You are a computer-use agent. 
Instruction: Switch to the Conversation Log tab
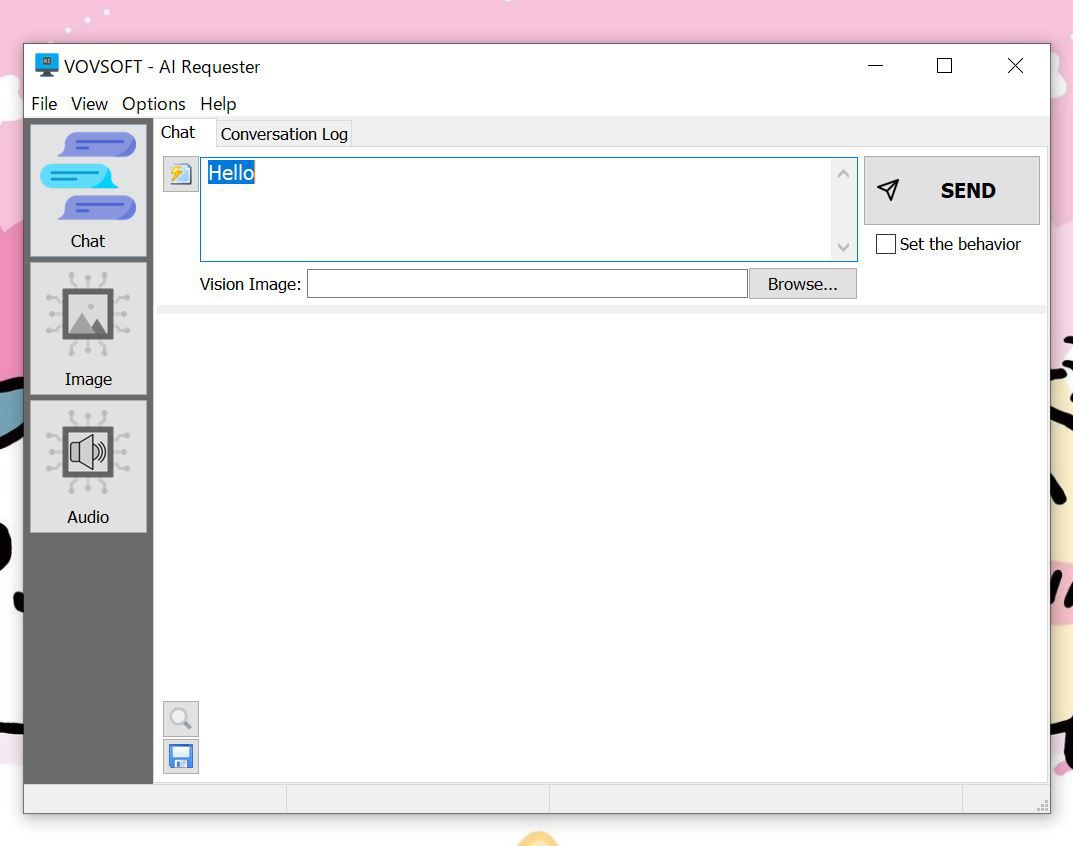(x=283, y=133)
